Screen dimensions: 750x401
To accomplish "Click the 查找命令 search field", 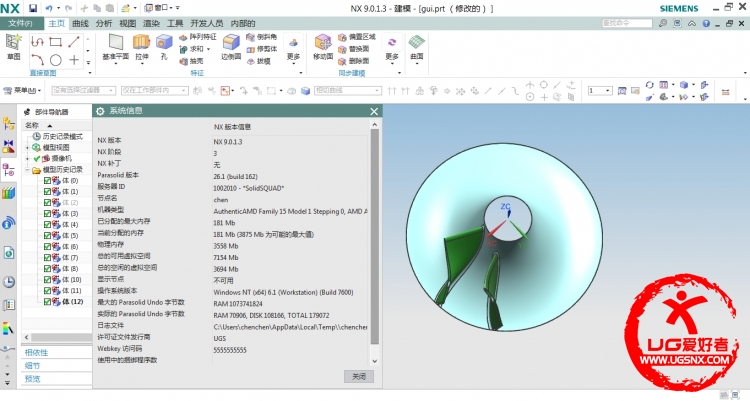I will (x=627, y=23).
